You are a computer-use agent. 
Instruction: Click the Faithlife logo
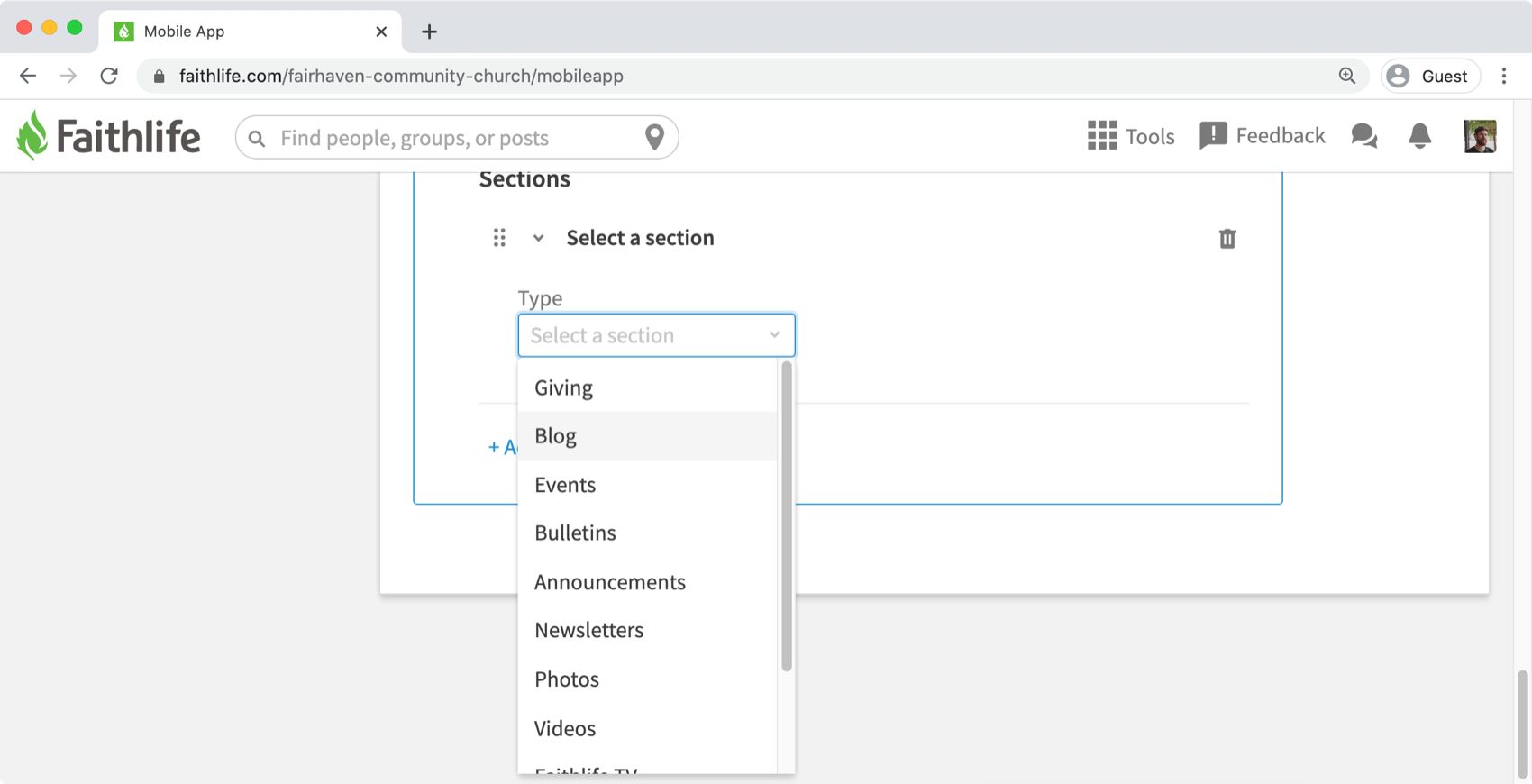[x=108, y=136]
